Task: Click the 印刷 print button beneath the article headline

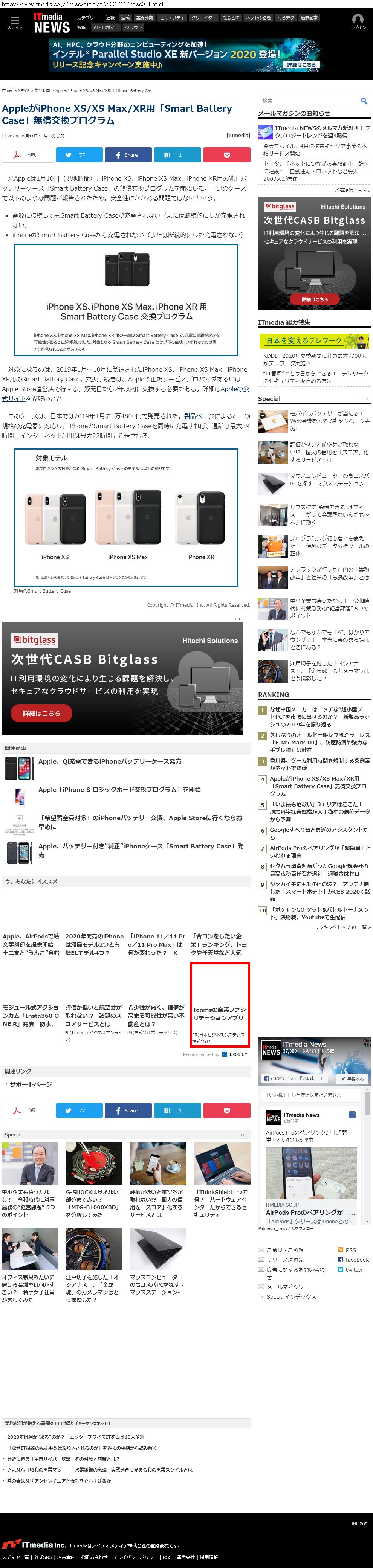Action: pyautogui.click(x=28, y=155)
